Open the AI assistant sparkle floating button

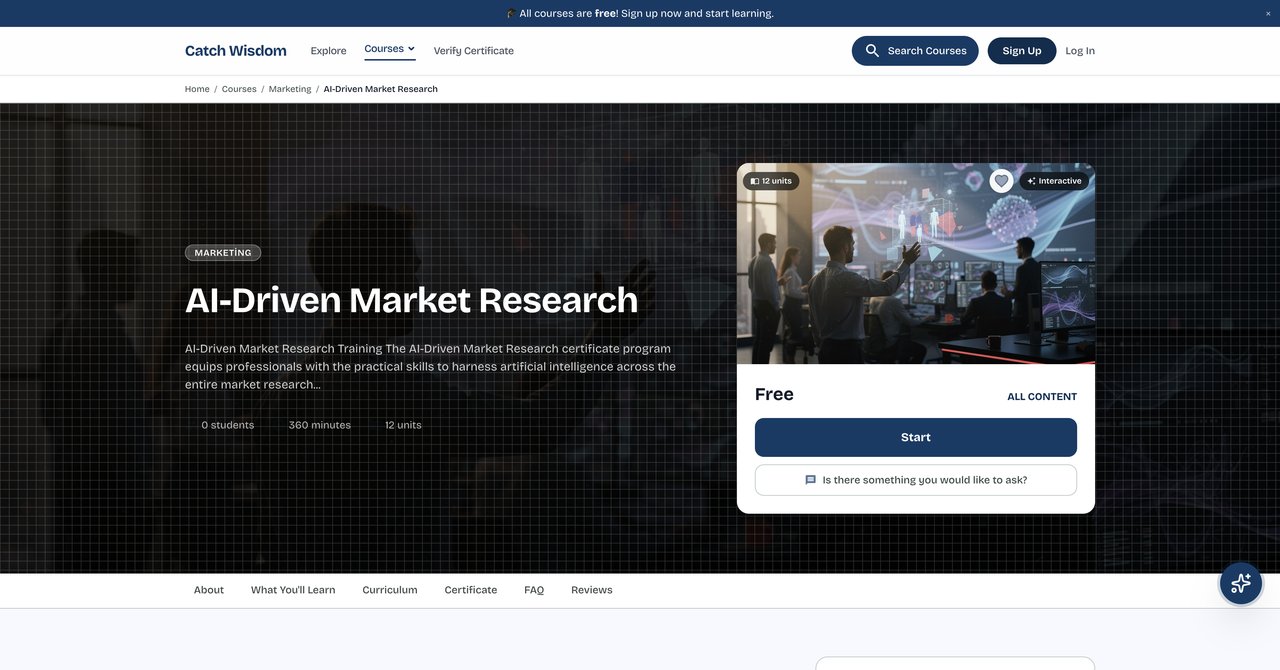point(1241,583)
